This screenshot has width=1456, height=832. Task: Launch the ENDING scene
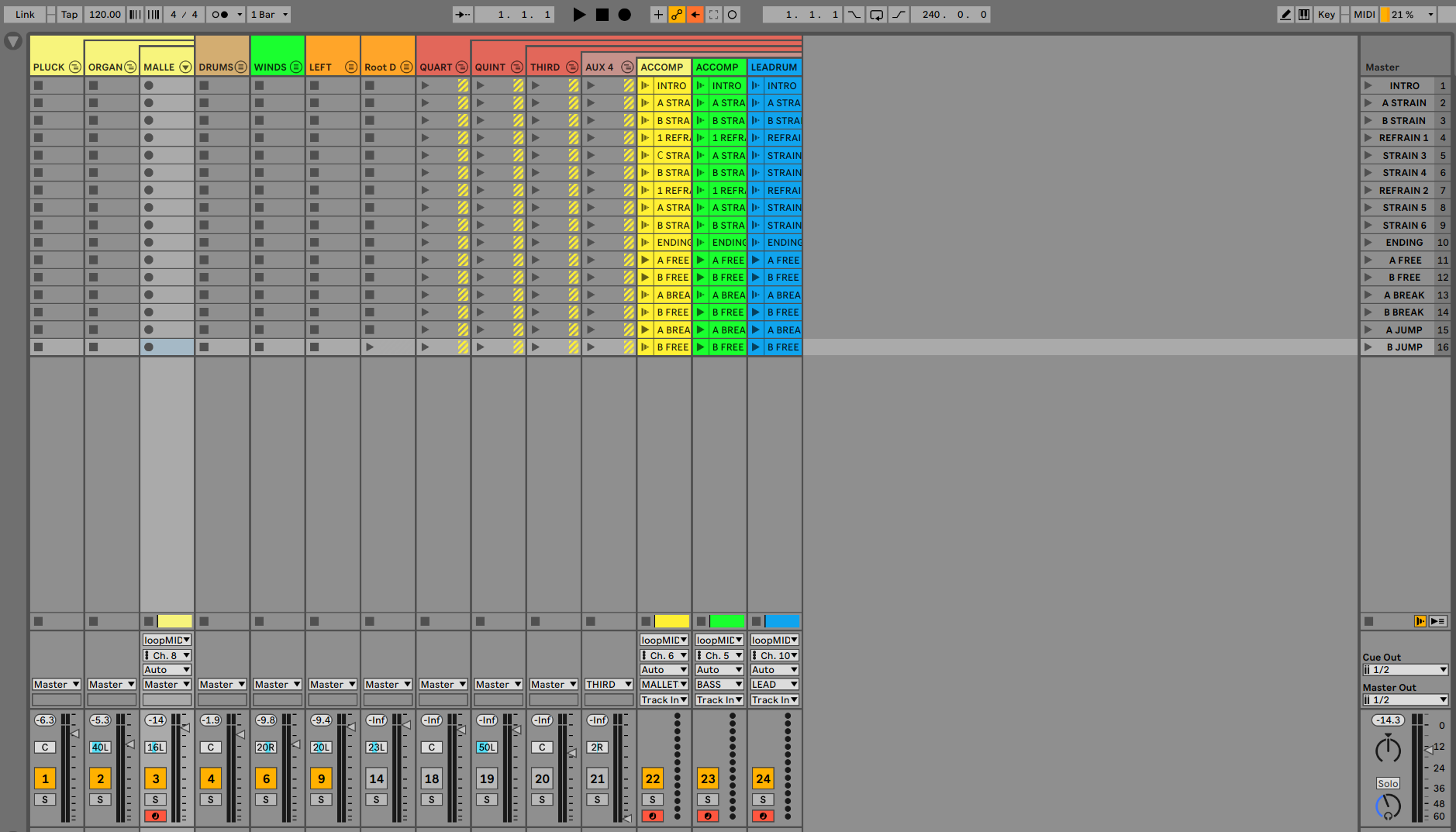1368,243
